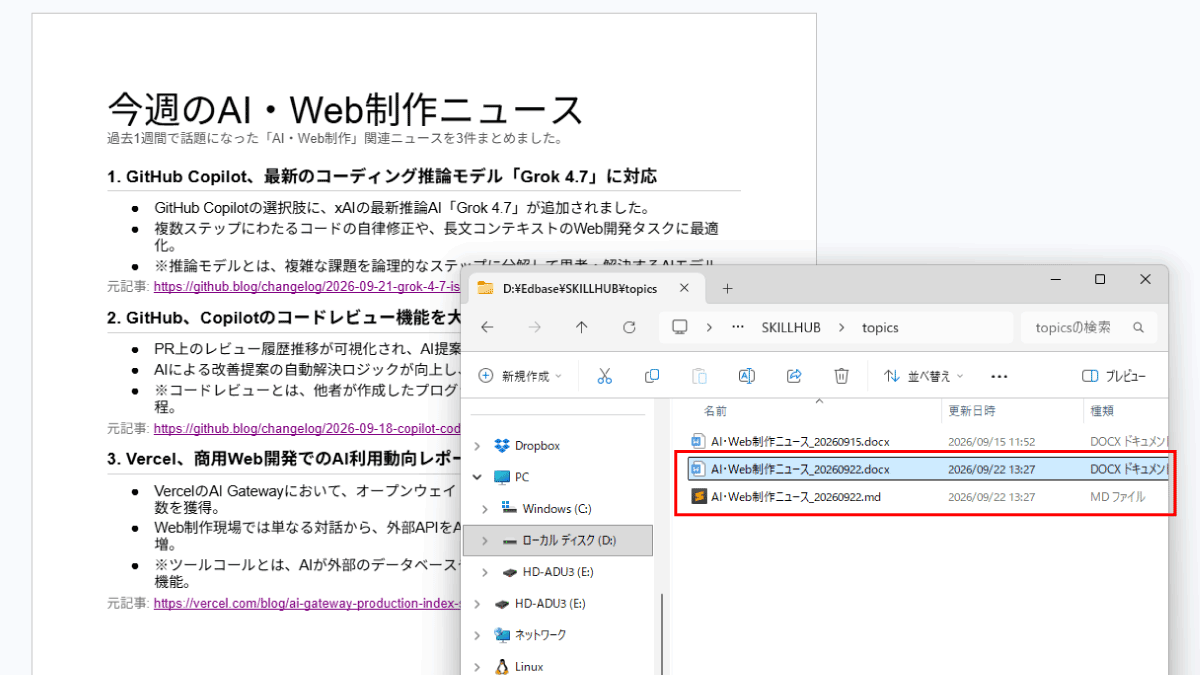The image size is (1200, 675).
Task: Click the Word icon of ニュース_20260915.docx
Action: pos(699,440)
